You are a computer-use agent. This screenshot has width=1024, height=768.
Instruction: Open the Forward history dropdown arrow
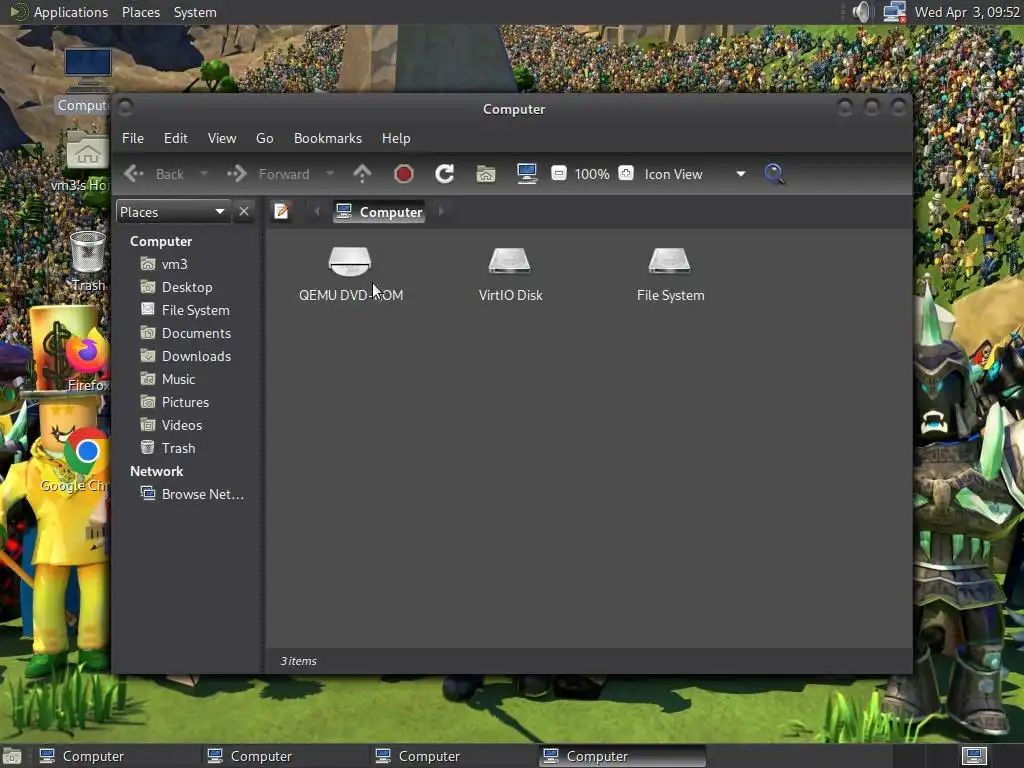[330, 174]
